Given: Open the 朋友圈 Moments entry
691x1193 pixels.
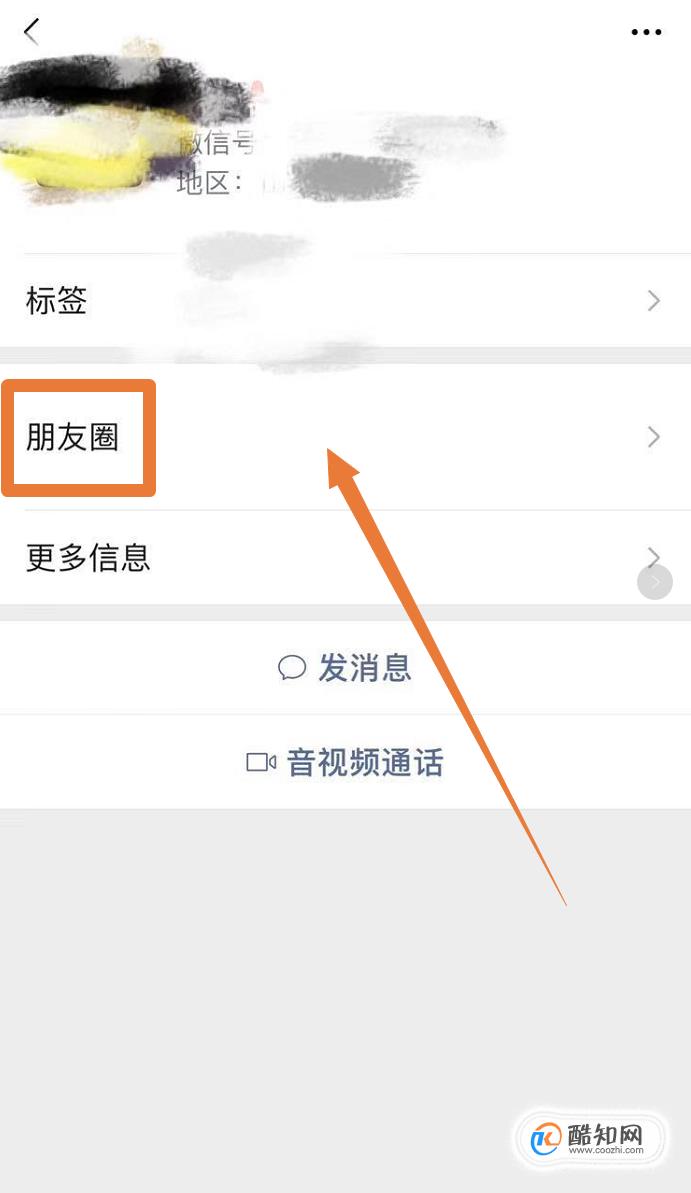Looking at the screenshot, I should pyautogui.click(x=346, y=437).
